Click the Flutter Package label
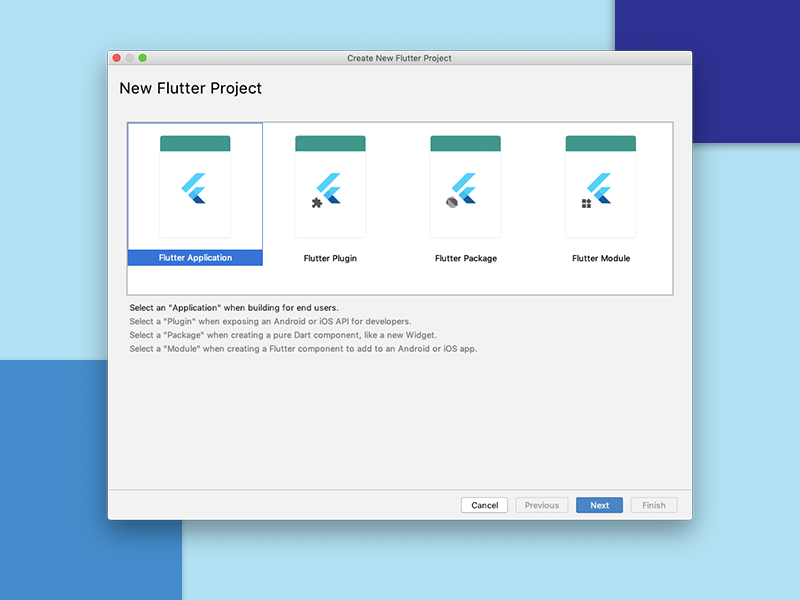800x600 pixels. (x=466, y=258)
